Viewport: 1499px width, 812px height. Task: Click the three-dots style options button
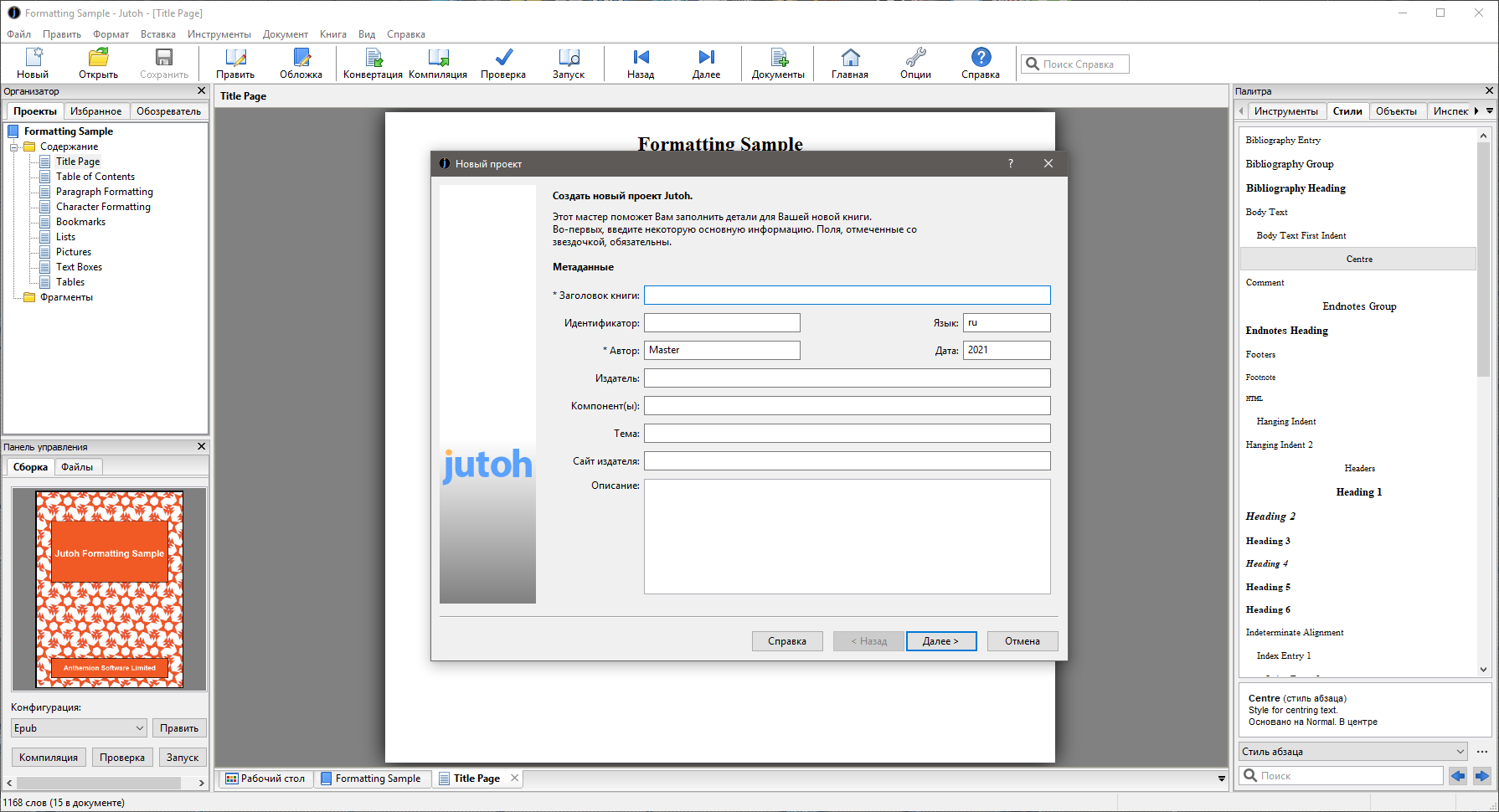tap(1482, 752)
